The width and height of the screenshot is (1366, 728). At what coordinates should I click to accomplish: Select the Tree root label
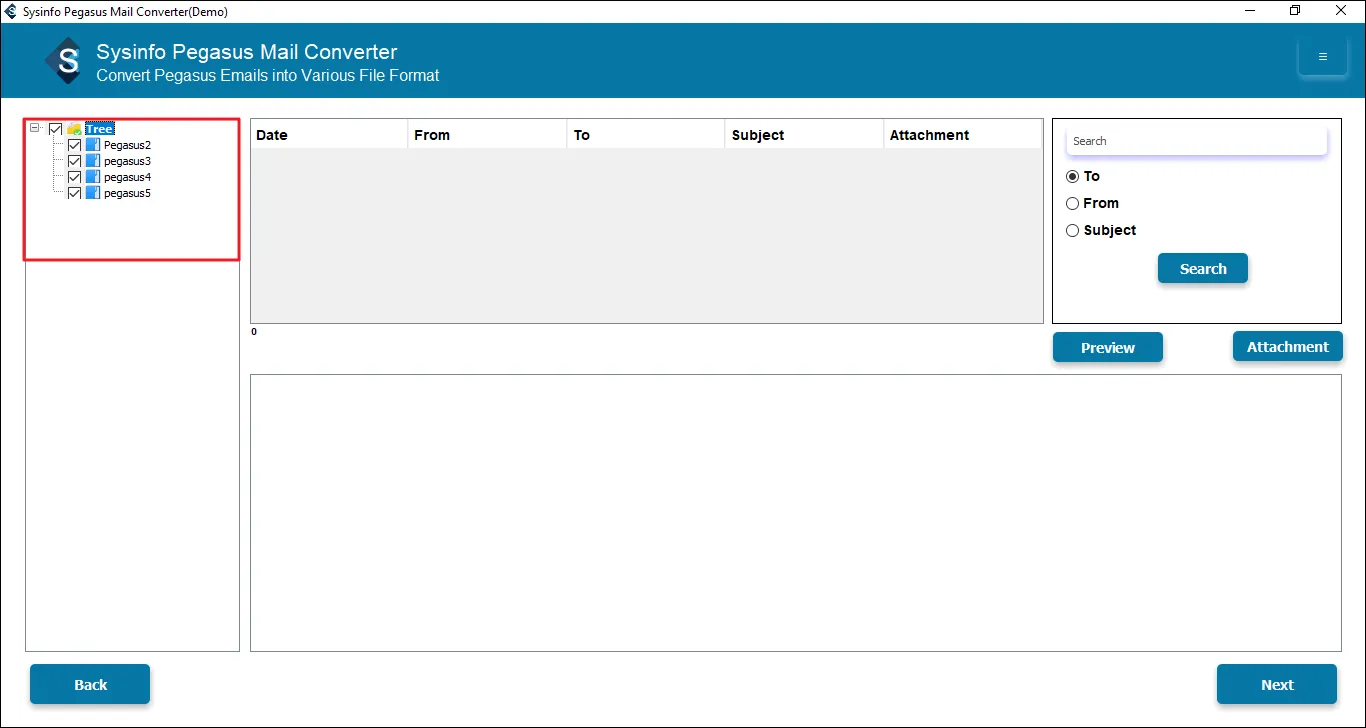(99, 129)
